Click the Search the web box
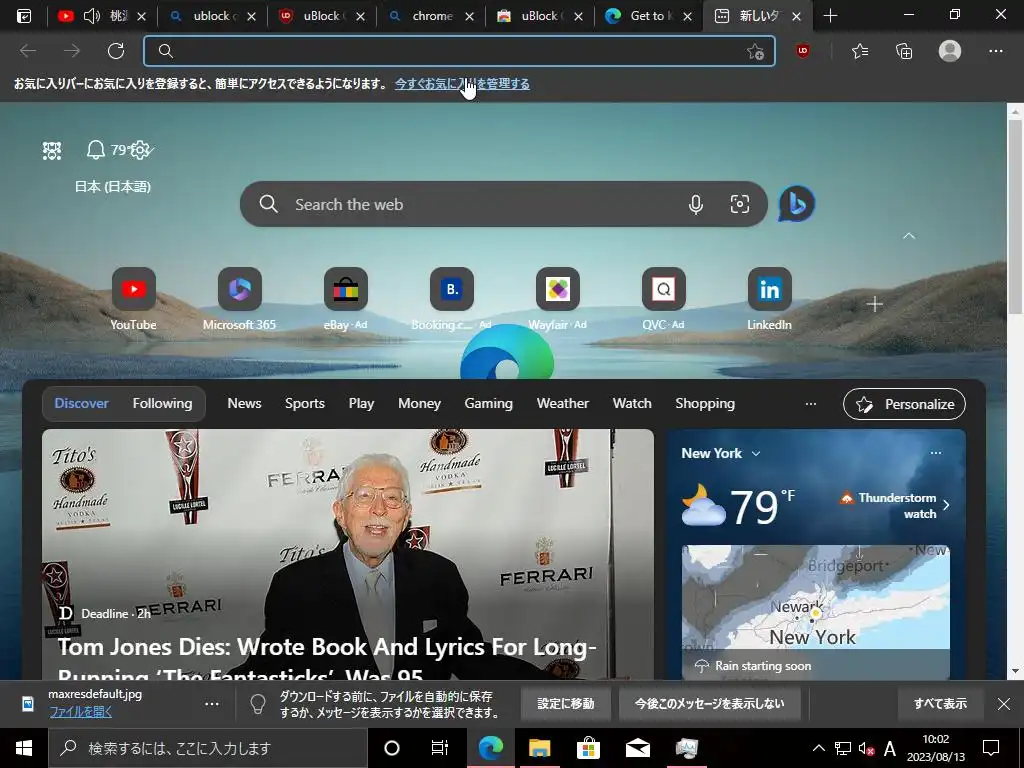 (x=503, y=204)
